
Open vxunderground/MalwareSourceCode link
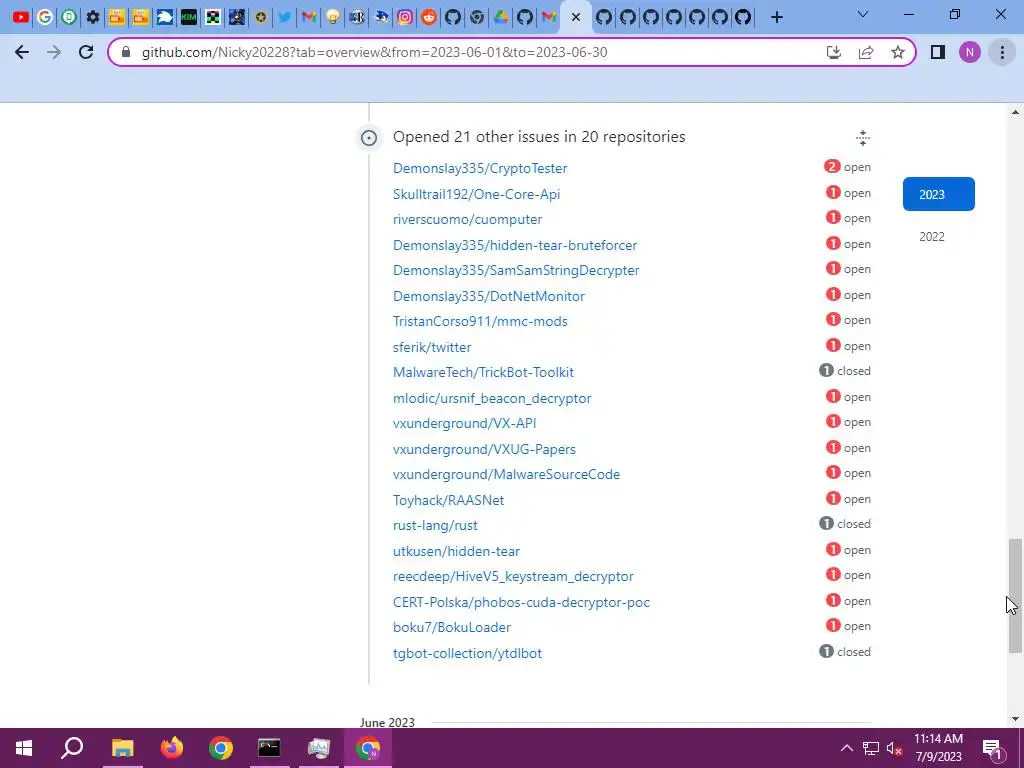click(507, 474)
